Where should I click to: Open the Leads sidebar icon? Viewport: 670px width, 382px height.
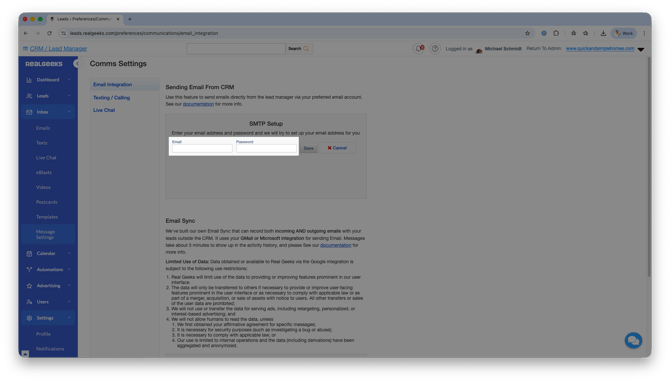click(x=29, y=96)
